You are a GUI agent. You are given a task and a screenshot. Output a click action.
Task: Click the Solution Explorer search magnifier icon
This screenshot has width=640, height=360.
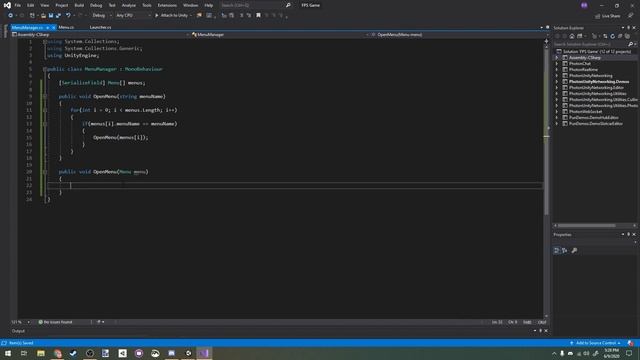pyautogui.click(x=631, y=44)
